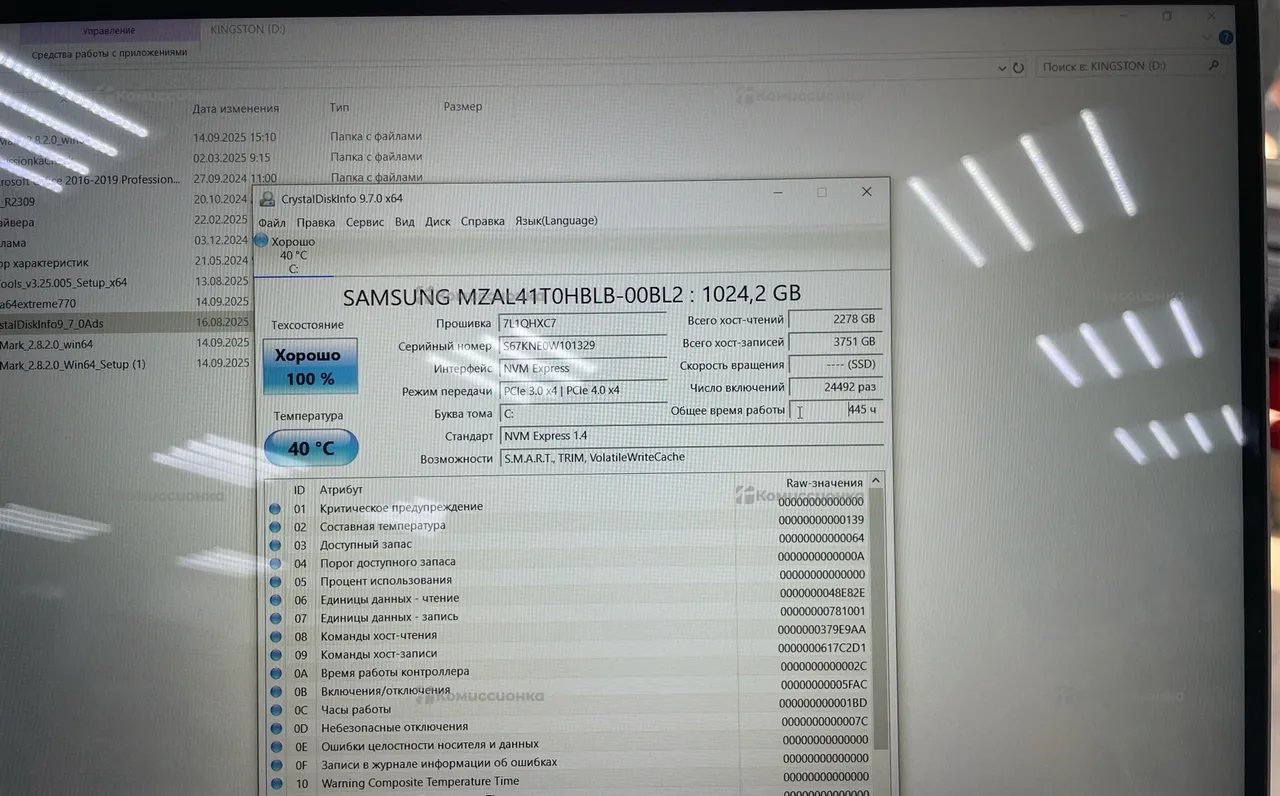This screenshot has width=1280, height=796.
Task: Click status circle of attribute 07 Единицы данных - запись
Action: (275, 618)
